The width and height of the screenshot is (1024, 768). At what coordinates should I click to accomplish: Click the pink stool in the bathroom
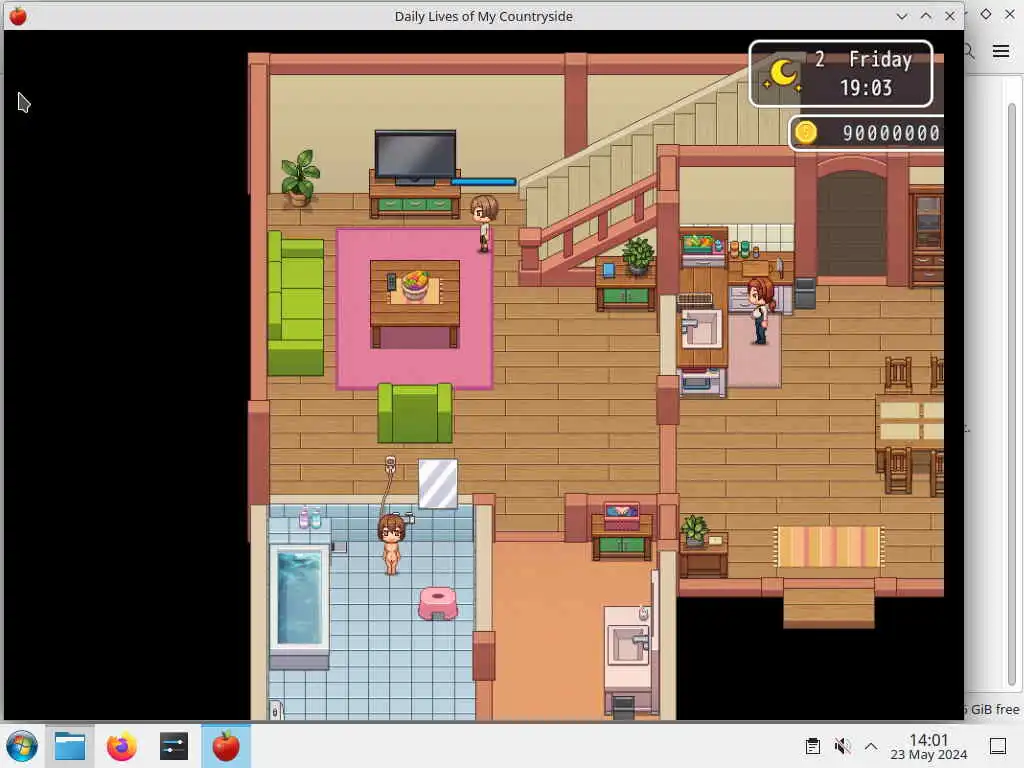point(438,603)
